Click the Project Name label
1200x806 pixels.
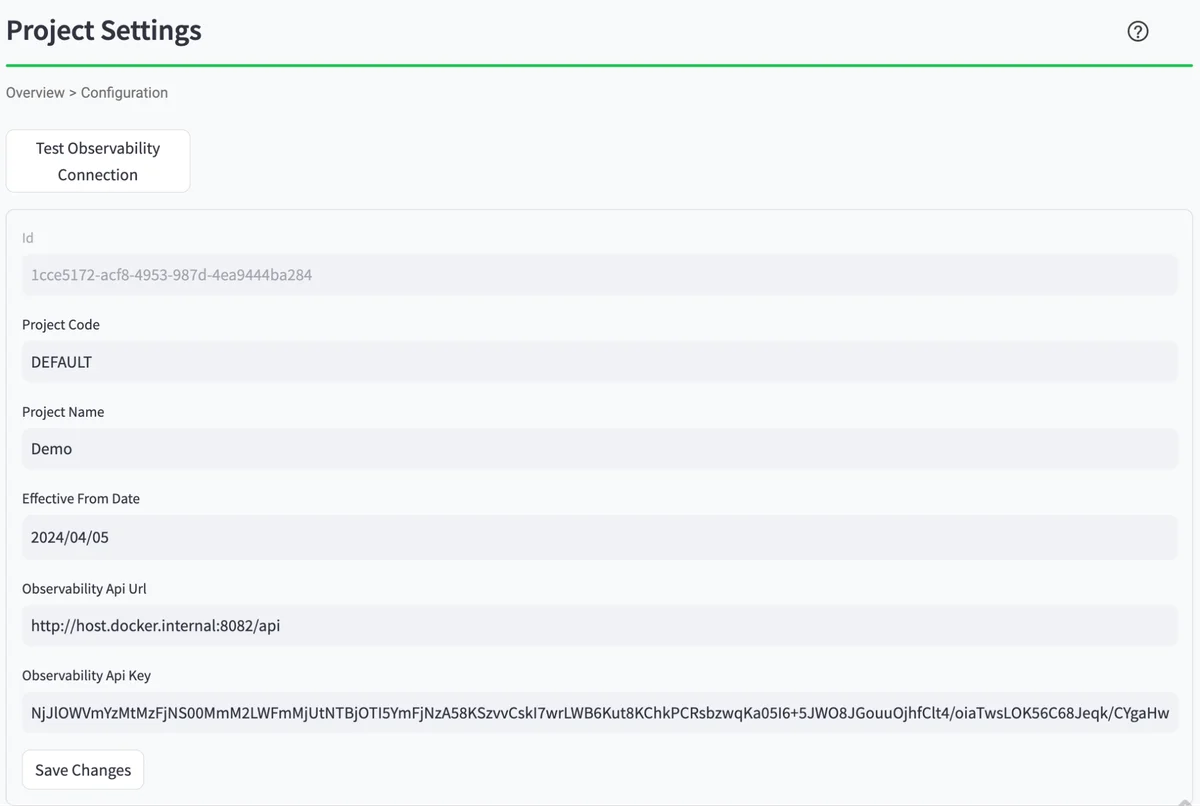pos(63,411)
